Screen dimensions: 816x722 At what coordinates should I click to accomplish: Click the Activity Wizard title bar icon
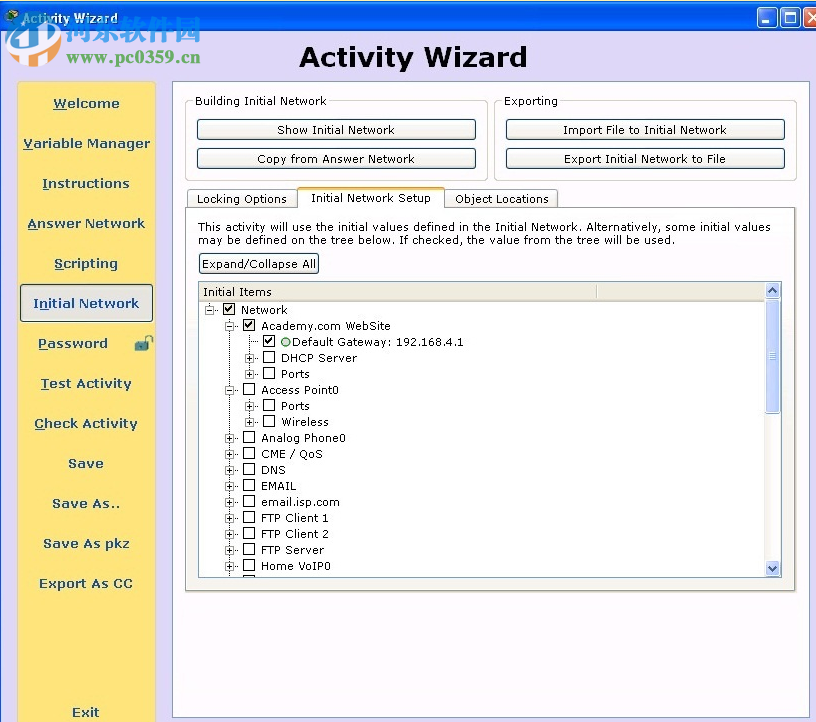click(12, 16)
